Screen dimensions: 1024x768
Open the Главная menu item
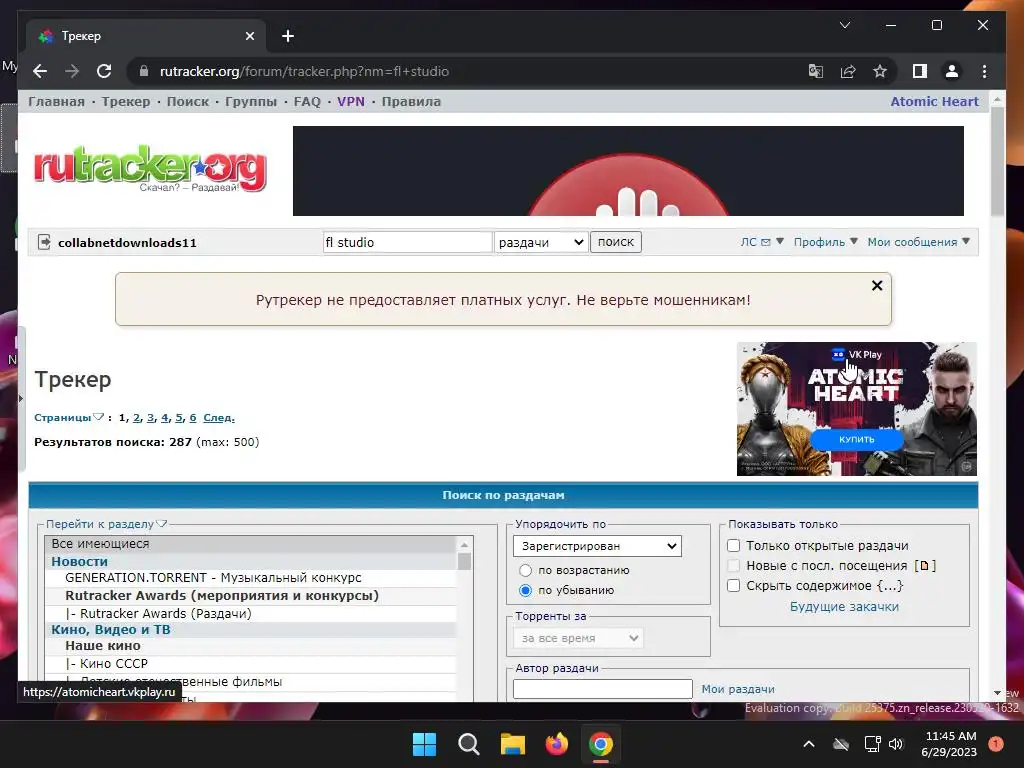[x=56, y=101]
